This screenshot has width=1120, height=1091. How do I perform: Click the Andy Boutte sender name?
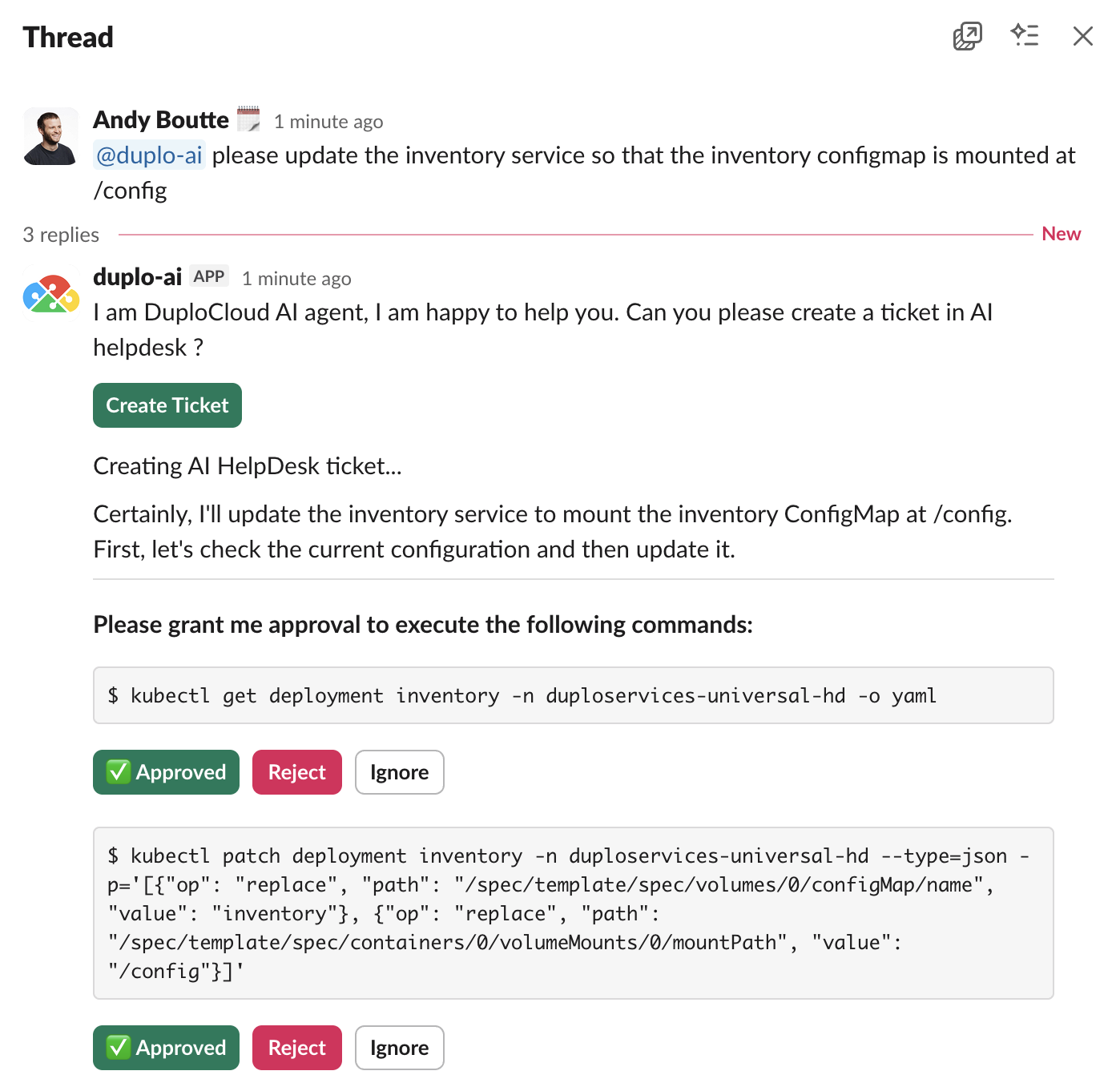click(161, 120)
